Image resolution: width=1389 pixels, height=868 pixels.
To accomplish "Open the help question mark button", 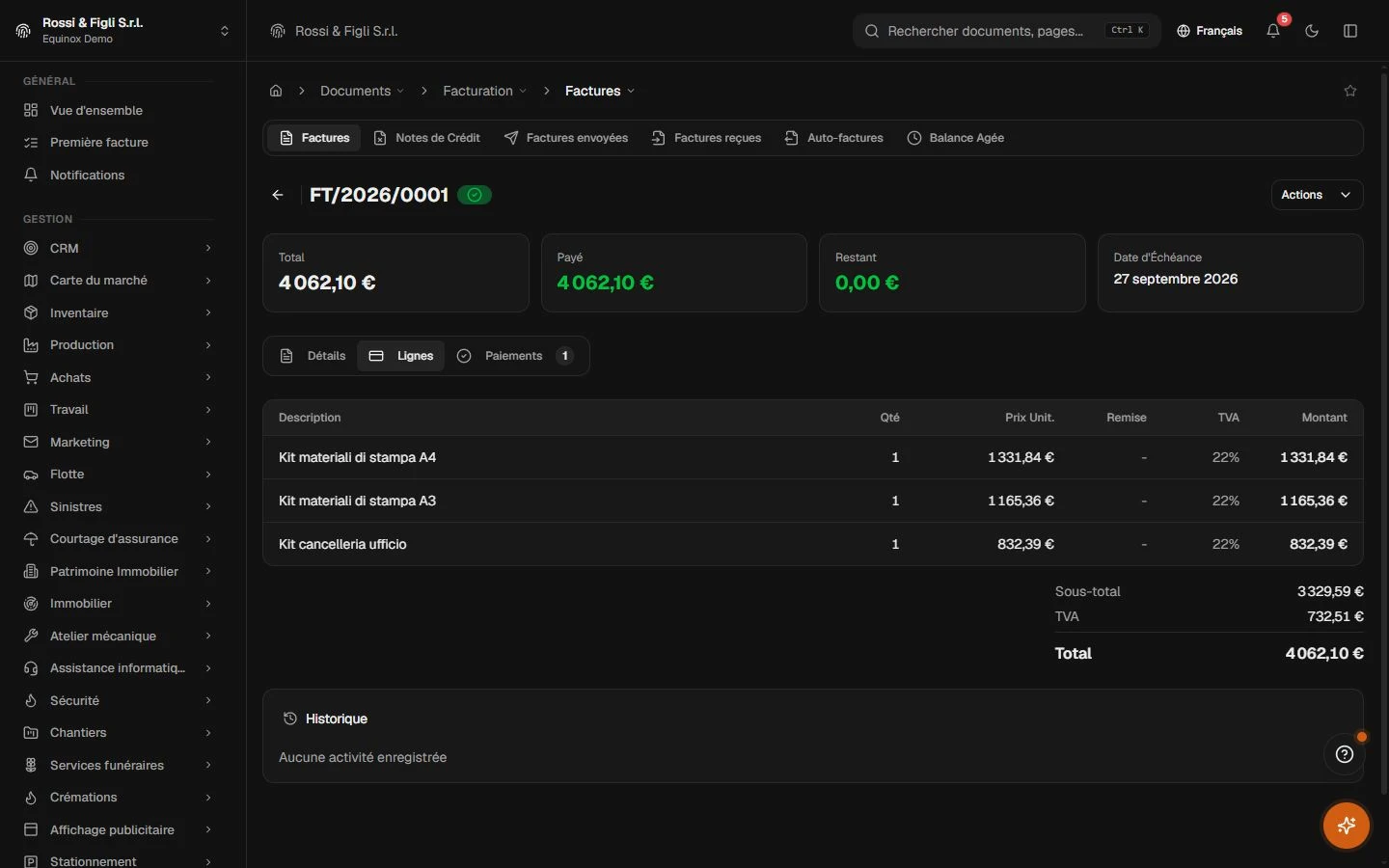I will click(x=1345, y=754).
